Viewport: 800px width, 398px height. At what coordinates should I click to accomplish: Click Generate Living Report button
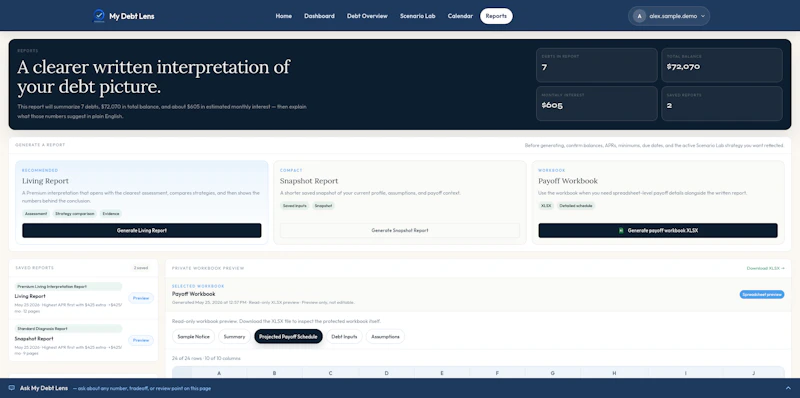coord(142,231)
